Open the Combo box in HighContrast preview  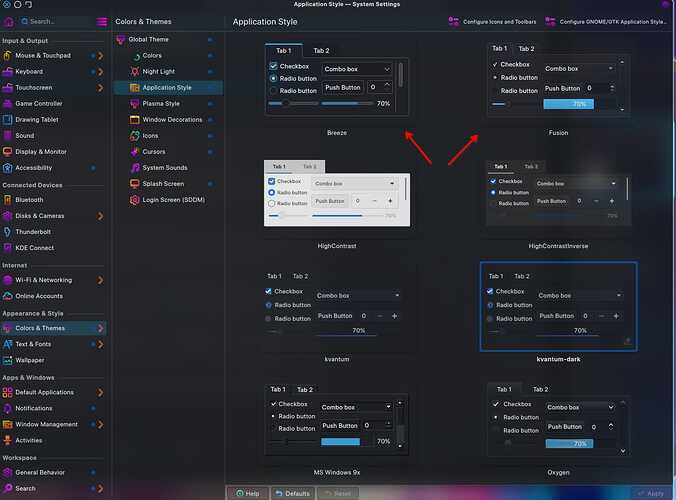pos(354,184)
